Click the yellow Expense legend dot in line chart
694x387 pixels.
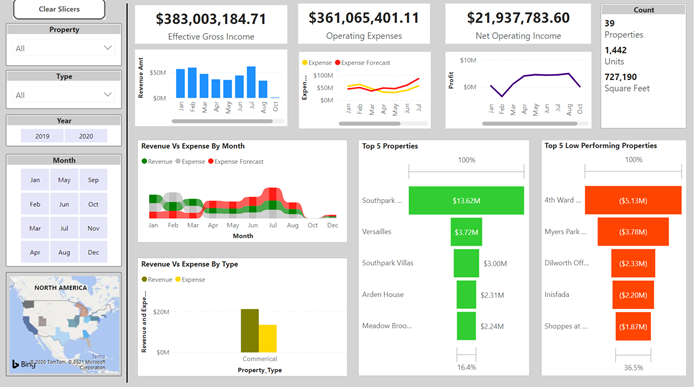tap(305, 62)
